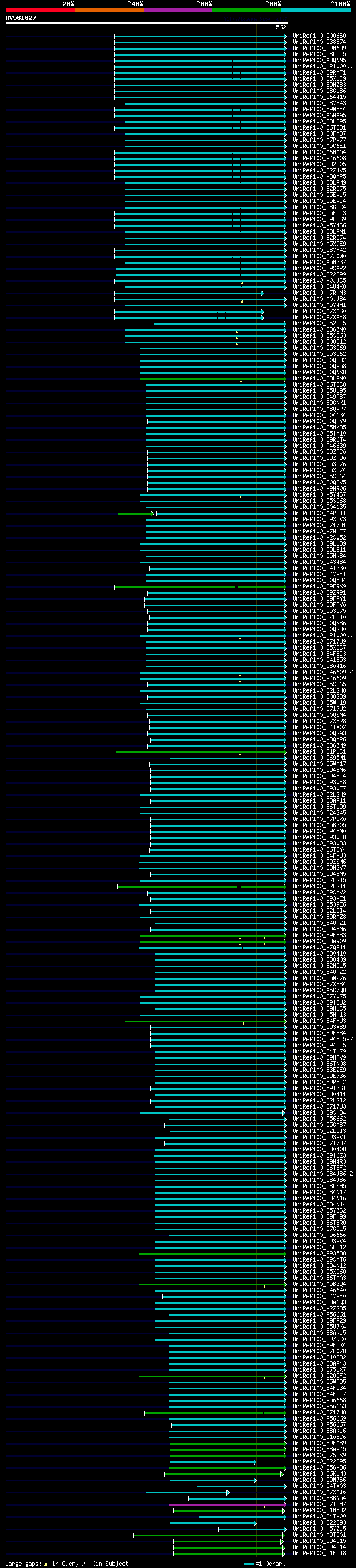Open hit UniRef100_Q38874
The width and height of the screenshot is (356, 1568).
point(319,42)
